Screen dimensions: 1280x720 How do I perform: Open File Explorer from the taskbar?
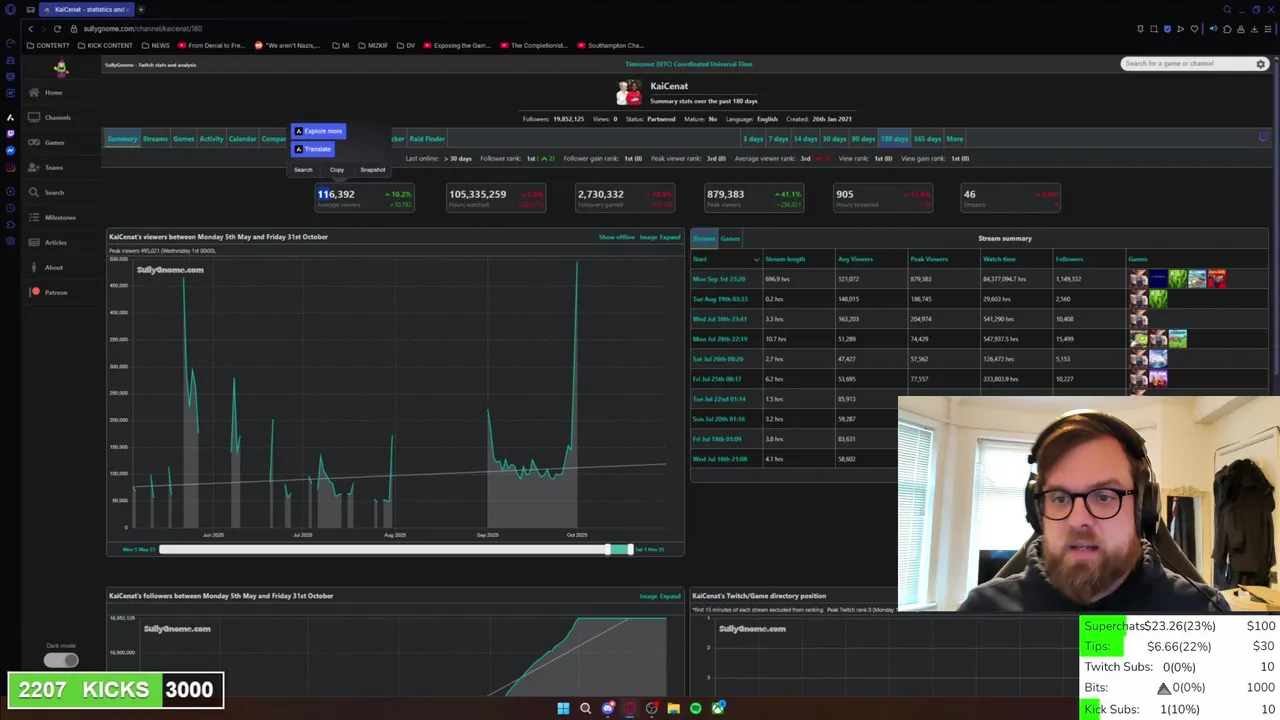point(674,709)
